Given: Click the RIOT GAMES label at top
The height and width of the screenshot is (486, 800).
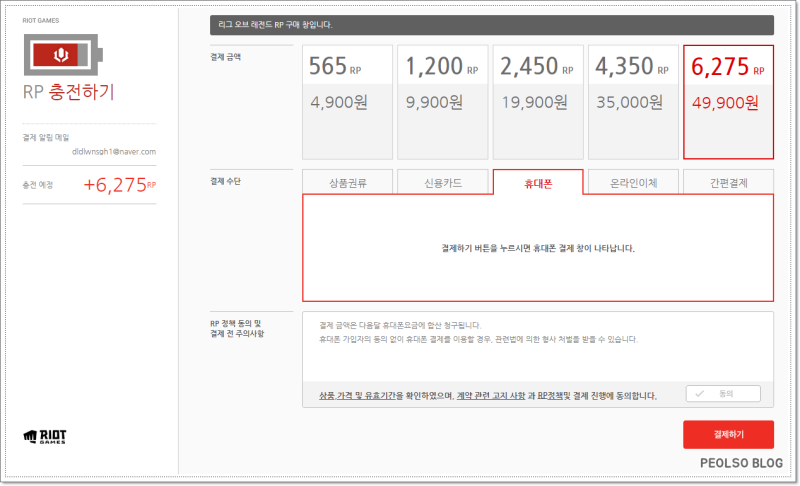Looking at the screenshot, I should pyautogui.click(x=41, y=20).
